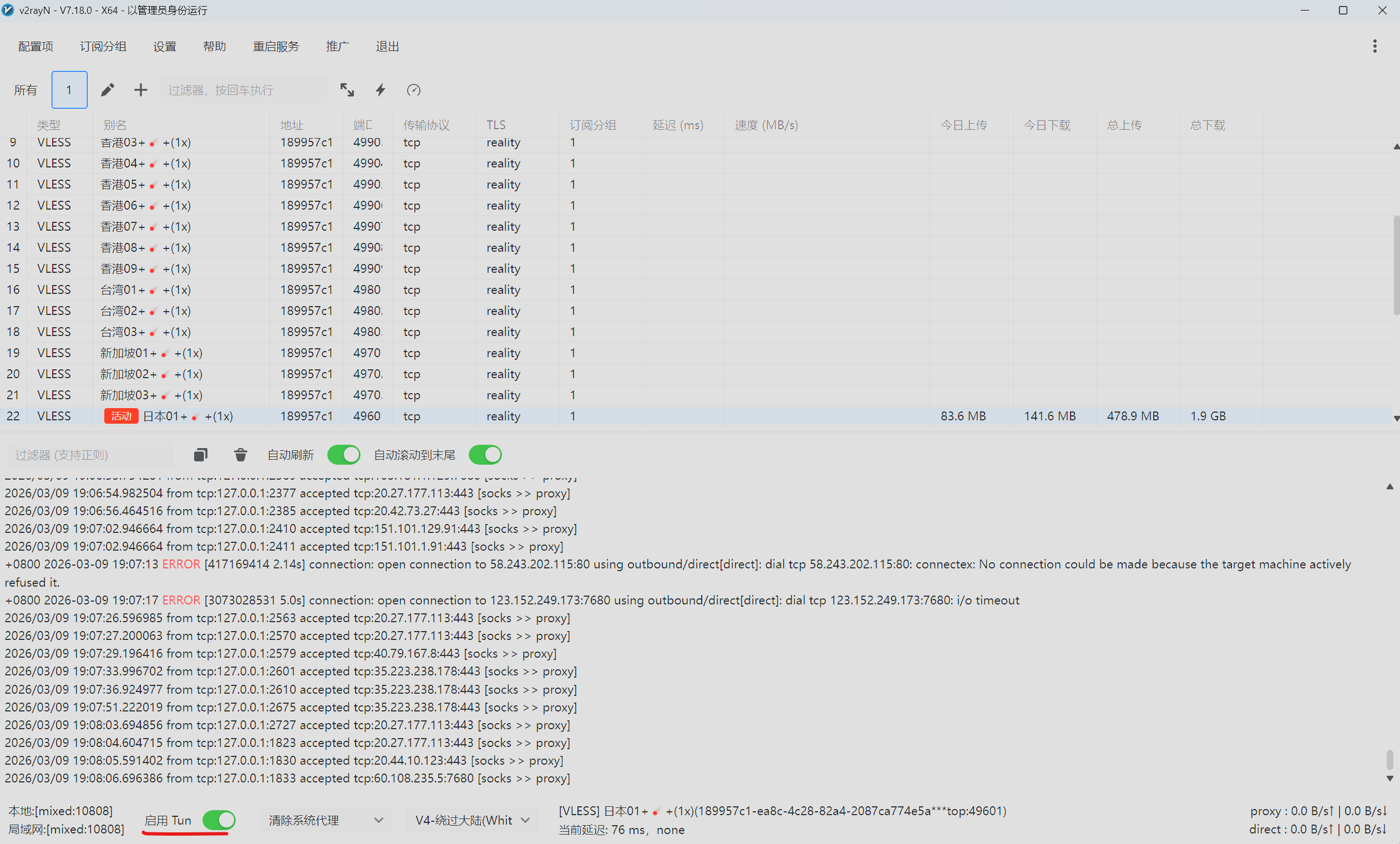This screenshot has width=1400, height=844.
Task: Open the 设置 menu
Action: pos(164,46)
